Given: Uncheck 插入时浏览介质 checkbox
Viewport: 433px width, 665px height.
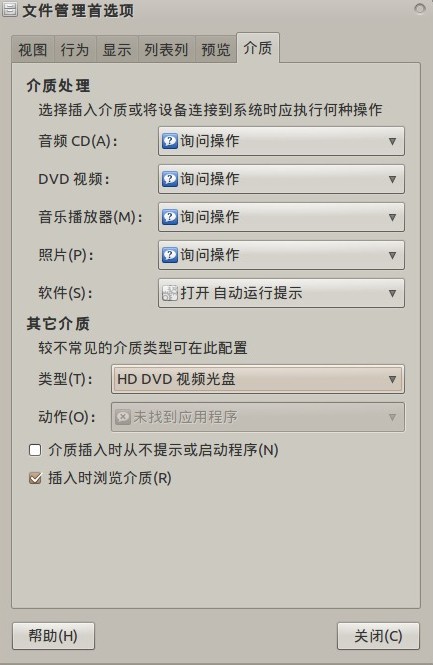Looking at the screenshot, I should coord(35,478).
